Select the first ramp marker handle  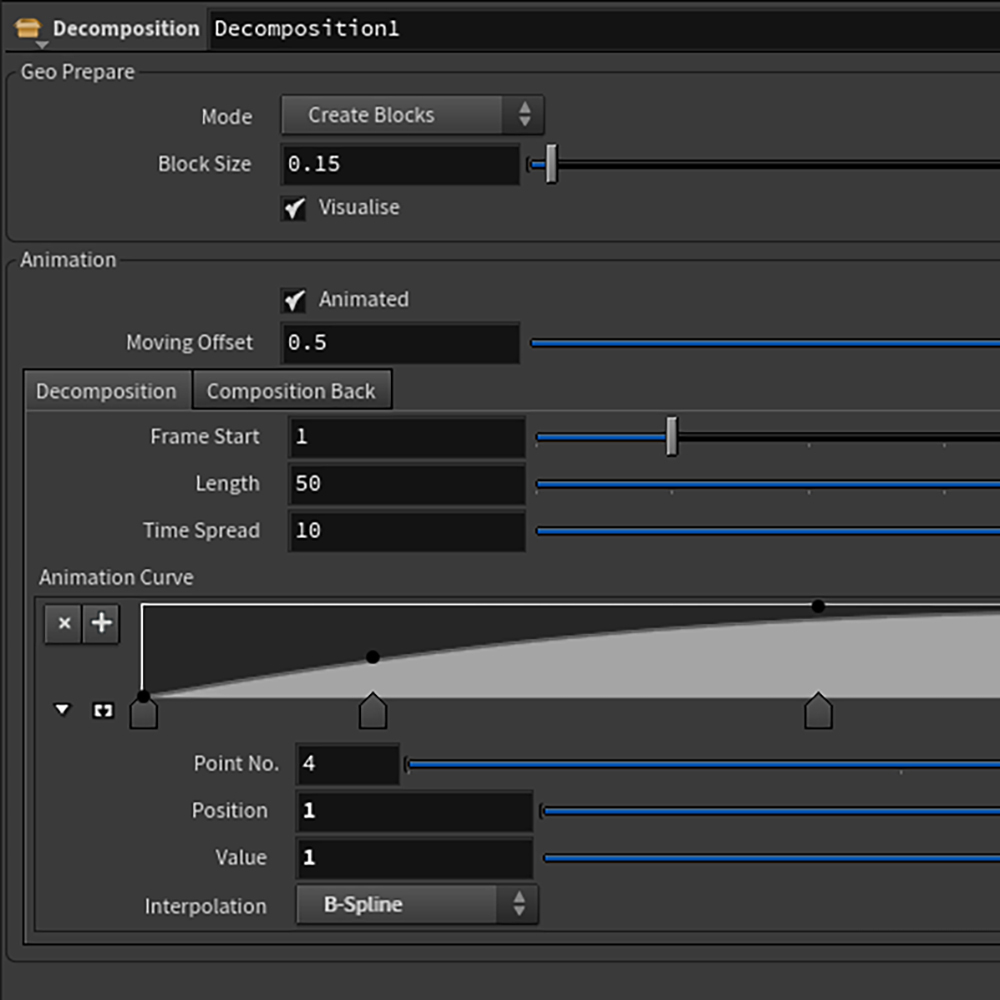coord(143,712)
